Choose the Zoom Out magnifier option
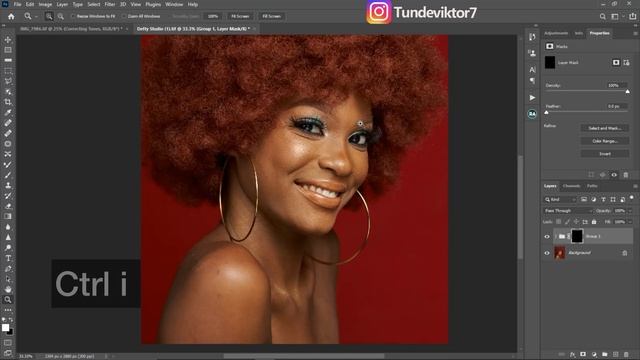The width and height of the screenshot is (640, 360). pyautogui.click(x=60, y=16)
